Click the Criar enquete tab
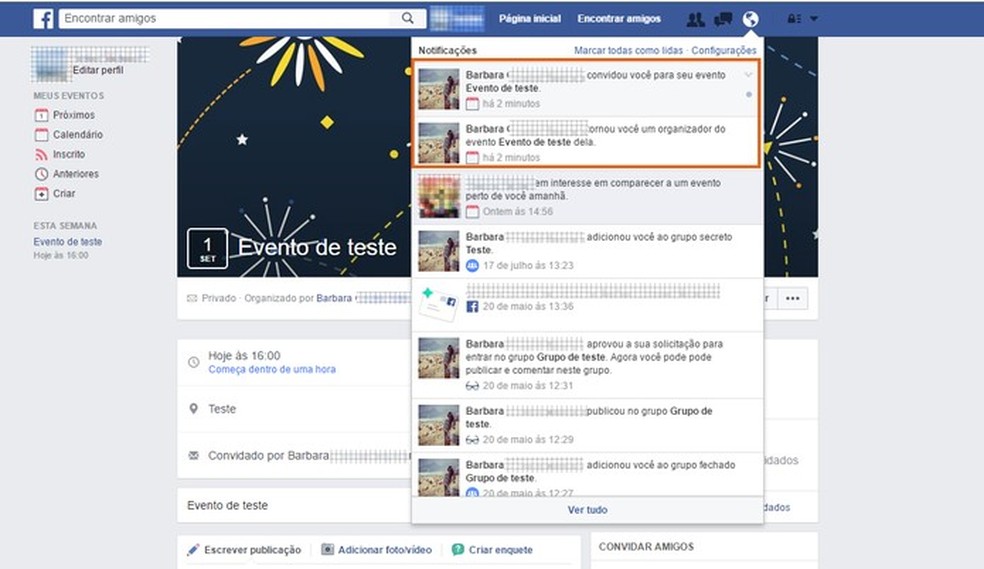 (x=493, y=550)
